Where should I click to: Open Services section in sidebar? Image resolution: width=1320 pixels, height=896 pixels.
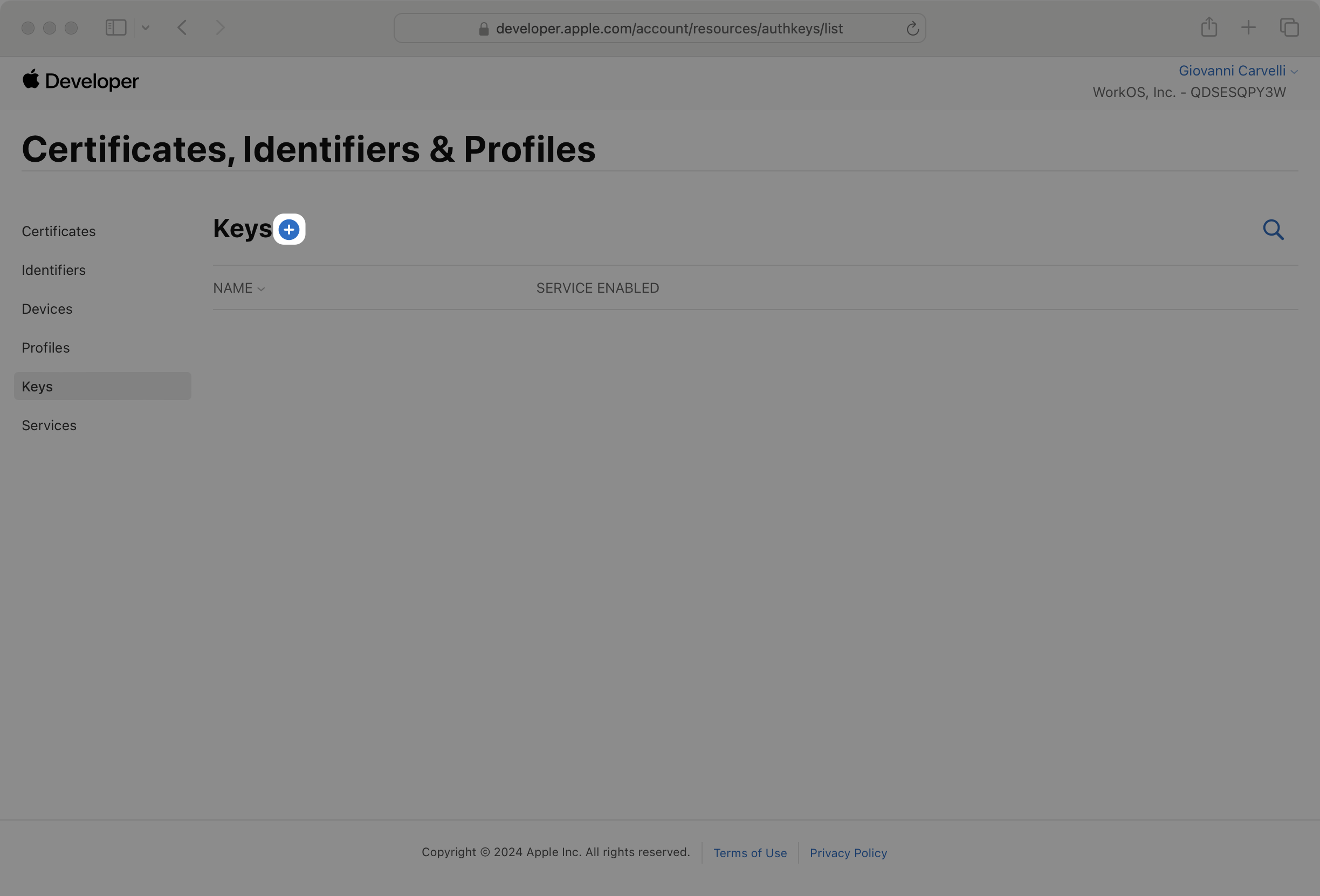[x=49, y=425]
